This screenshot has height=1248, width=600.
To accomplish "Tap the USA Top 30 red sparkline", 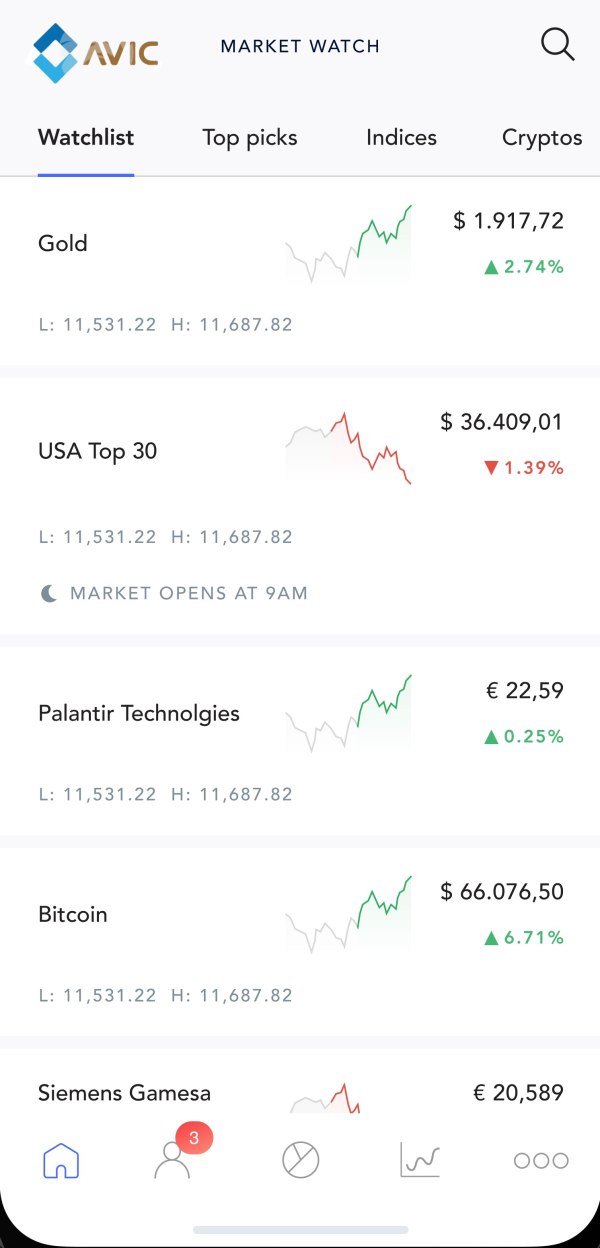I will coord(348,448).
